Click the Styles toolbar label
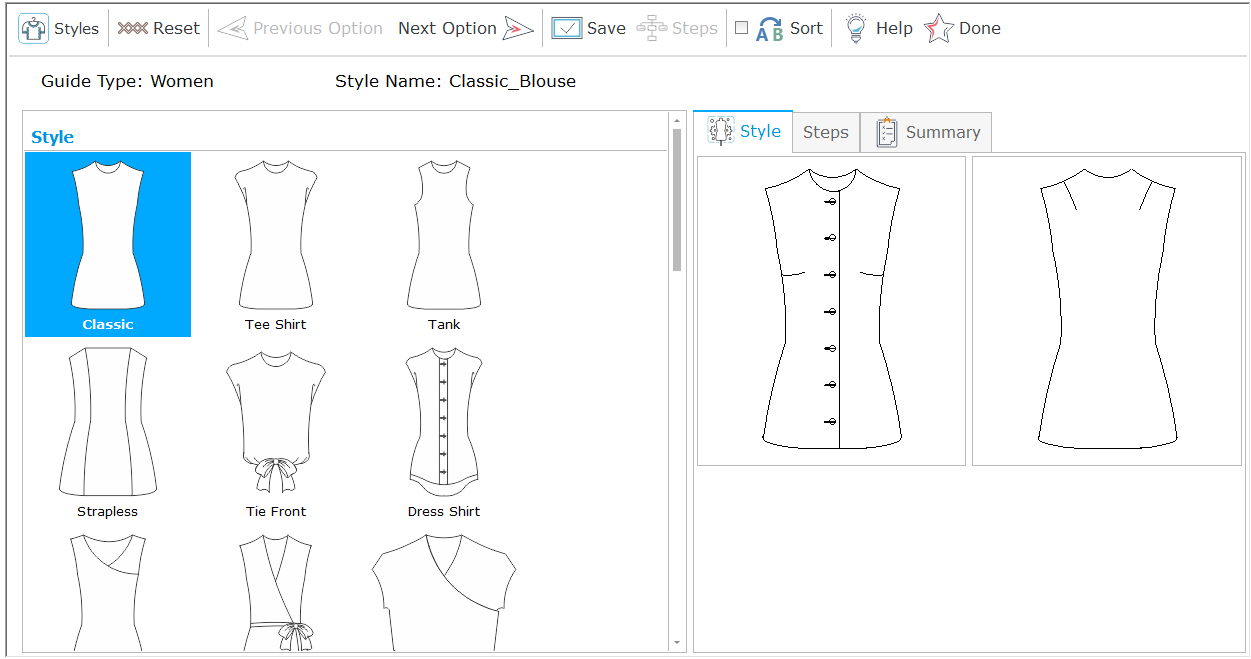The image size is (1251, 659). coord(77,28)
